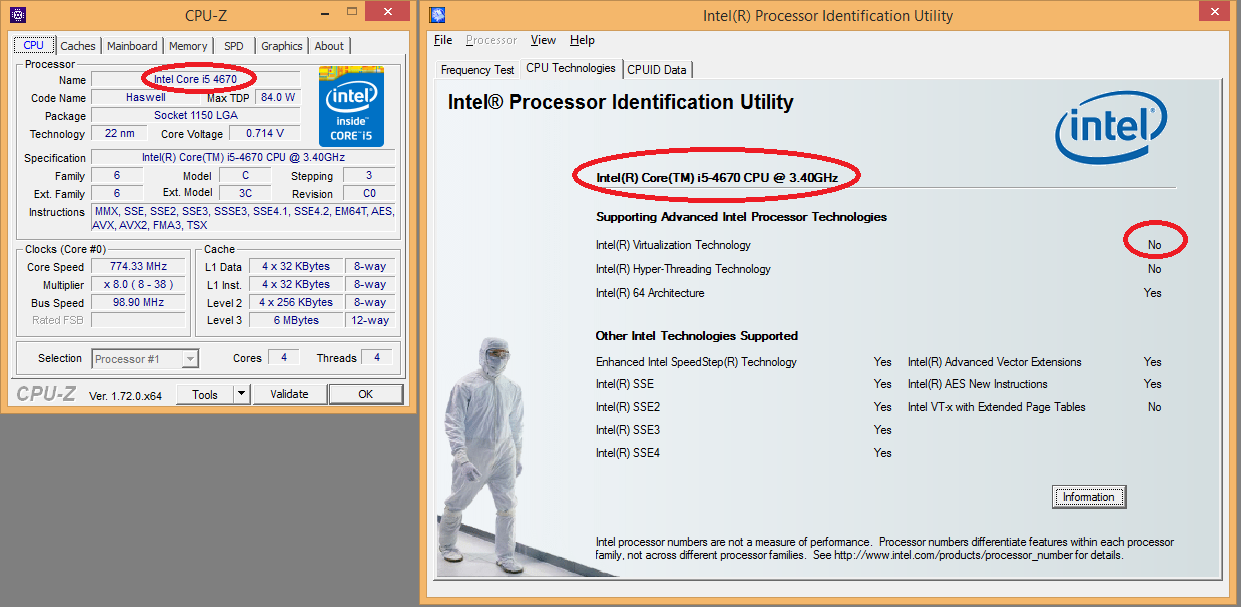Click the Threads count field
This screenshot has height=607, width=1241.
377,358
